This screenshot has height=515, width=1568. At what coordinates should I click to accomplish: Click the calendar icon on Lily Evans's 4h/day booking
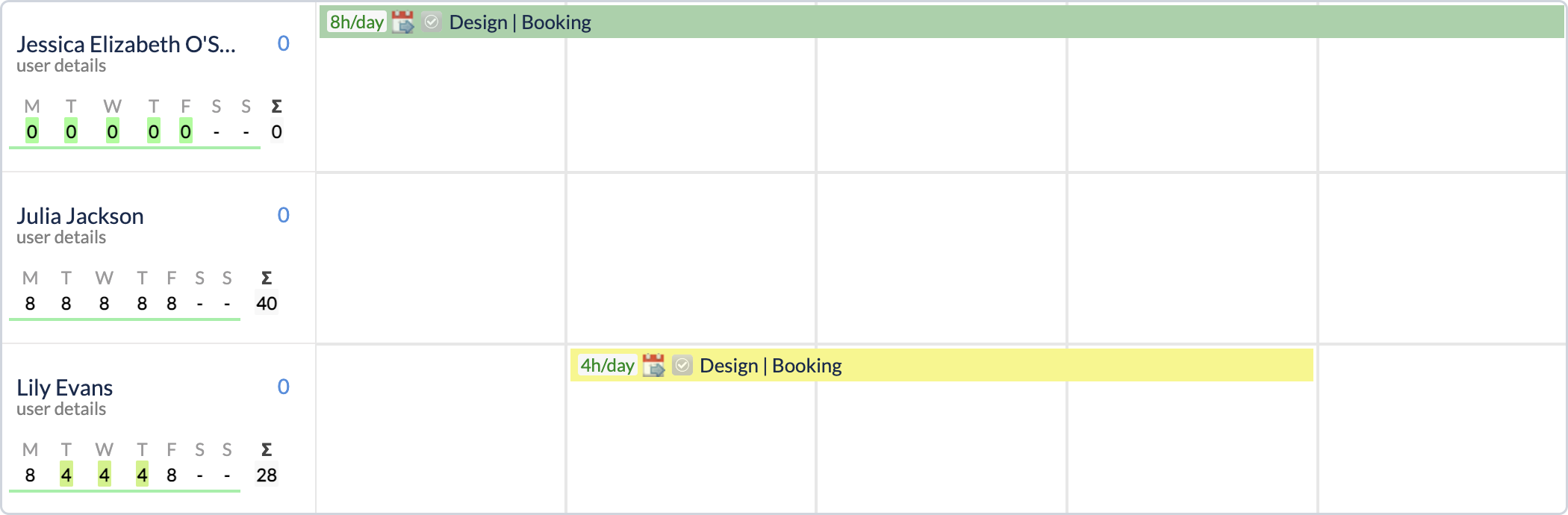pos(653,366)
